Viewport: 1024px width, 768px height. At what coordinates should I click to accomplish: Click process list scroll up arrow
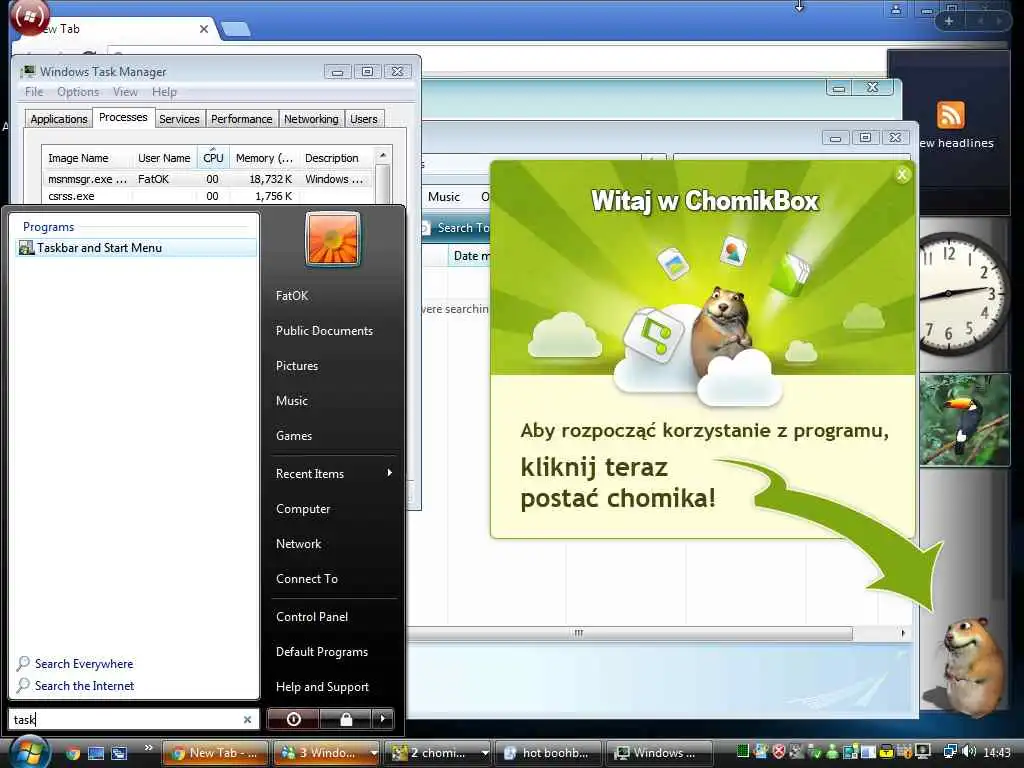click(x=383, y=155)
